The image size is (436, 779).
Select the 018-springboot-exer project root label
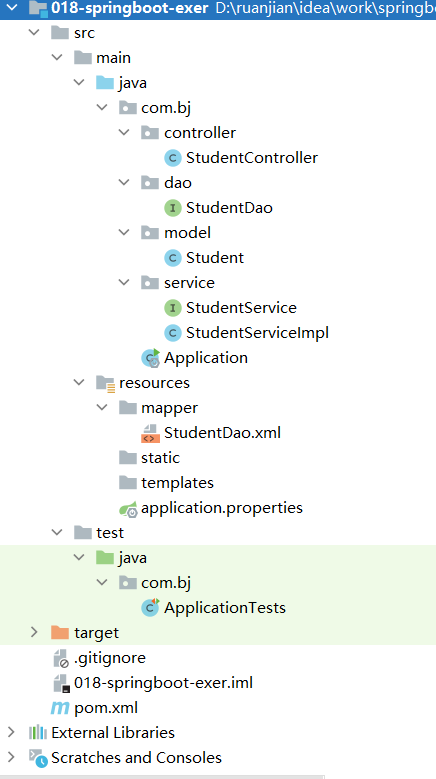coord(130,8)
